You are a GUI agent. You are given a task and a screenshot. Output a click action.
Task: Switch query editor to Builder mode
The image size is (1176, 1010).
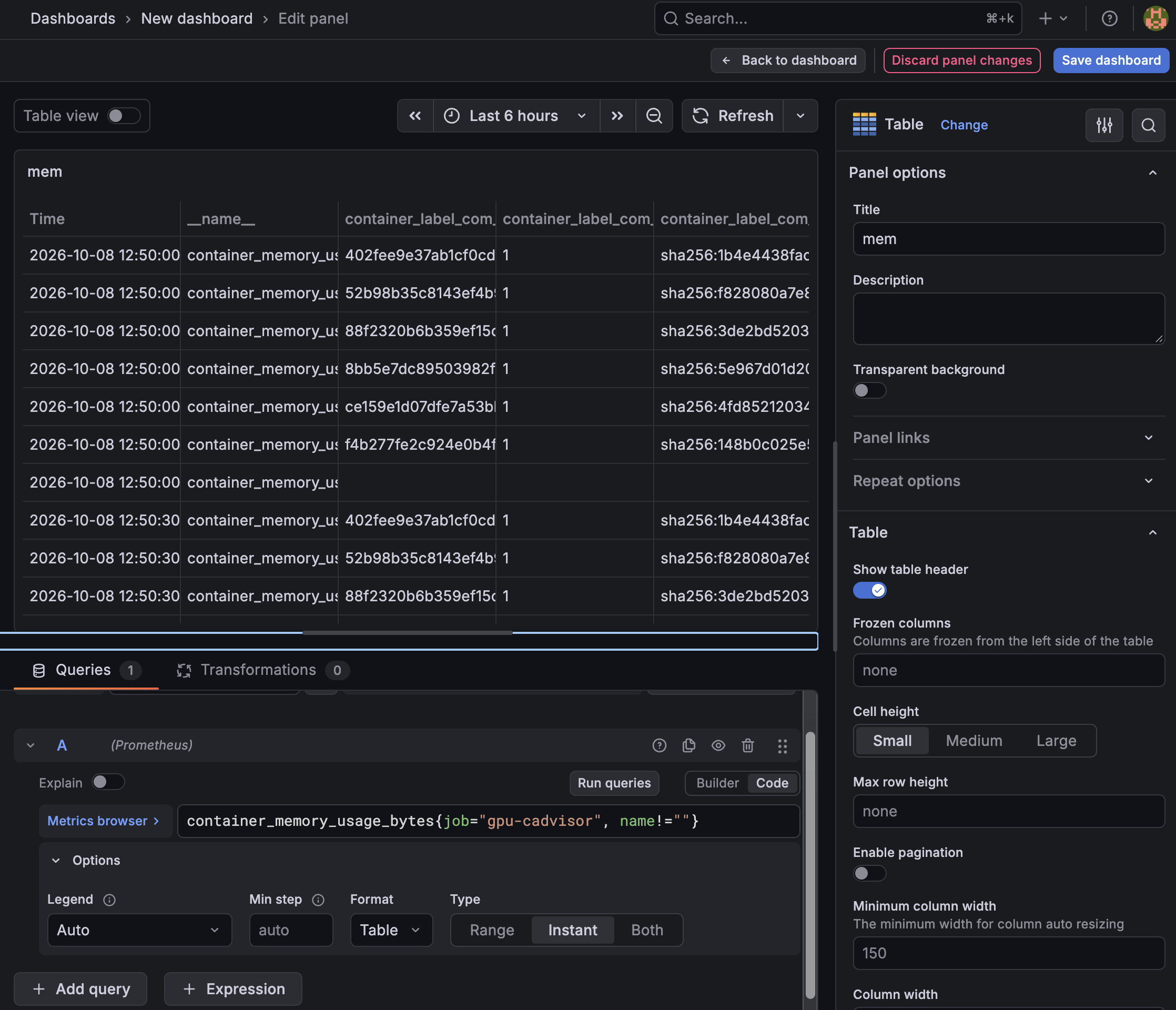click(x=717, y=783)
